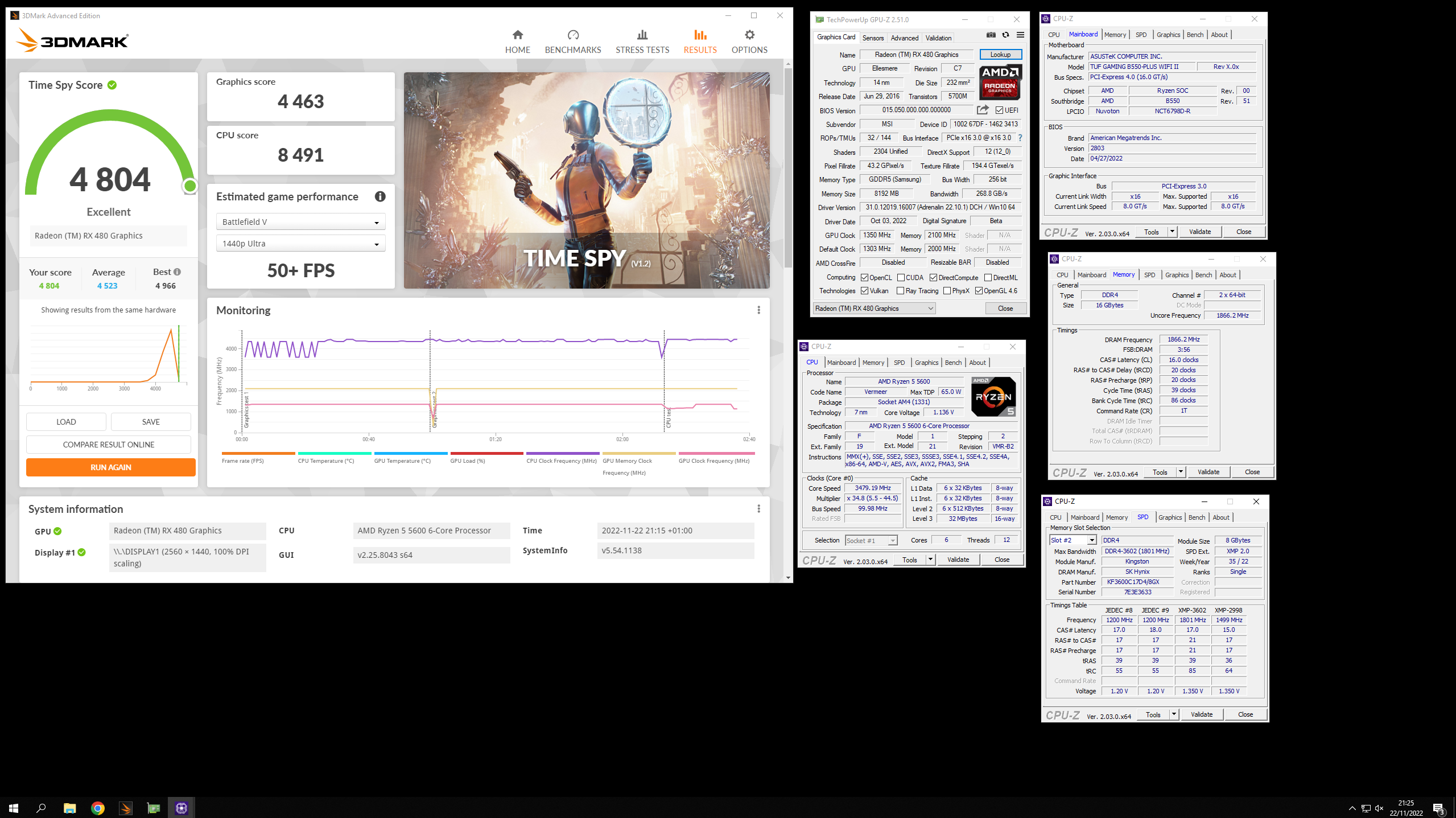This screenshot has width=1456, height=818.
Task: Expand Tools arrow in CPU-Z SPD window
Action: click(1173, 714)
